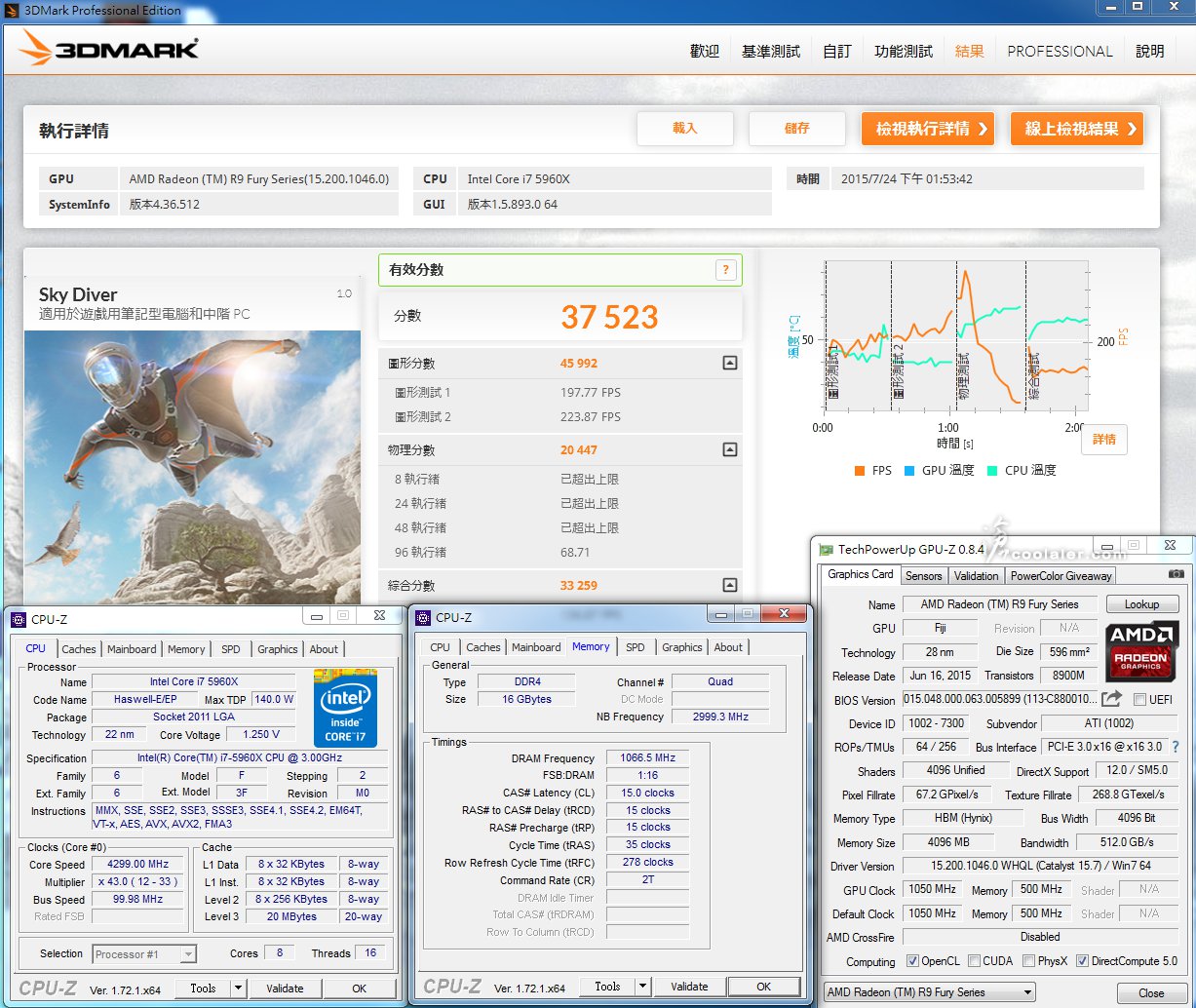The width and height of the screenshot is (1196, 1008).
Task: Open Caches tab in CPU-Z Processor window
Action: pyautogui.click(x=79, y=649)
